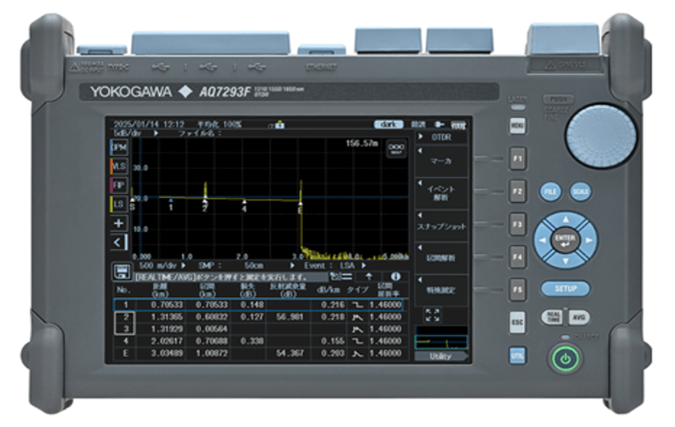The image size is (675, 427).
Task: Toggle the dark display mode indicator
Action: (388, 124)
